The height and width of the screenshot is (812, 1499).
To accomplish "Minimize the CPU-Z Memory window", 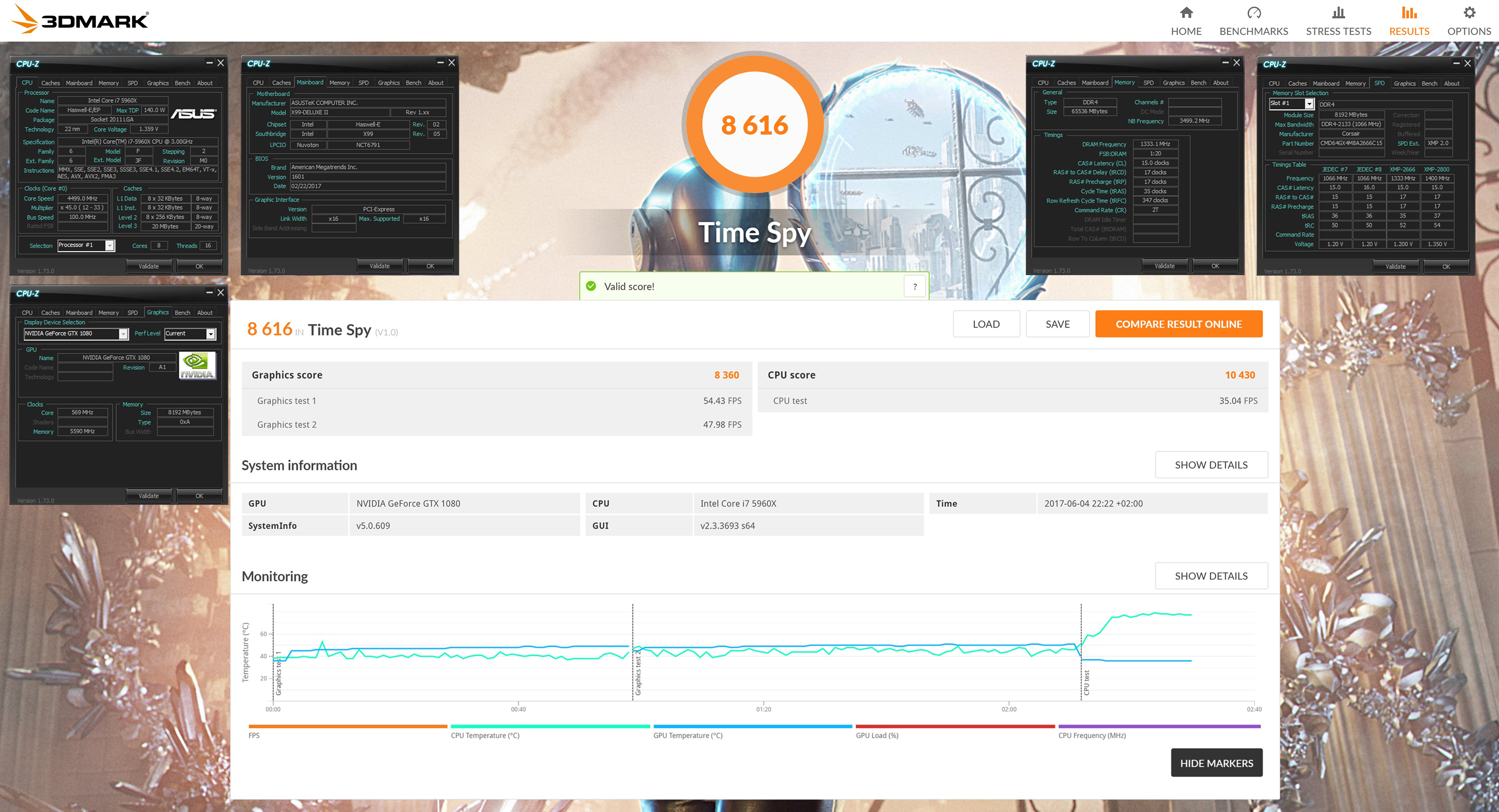I will tap(1225, 62).
